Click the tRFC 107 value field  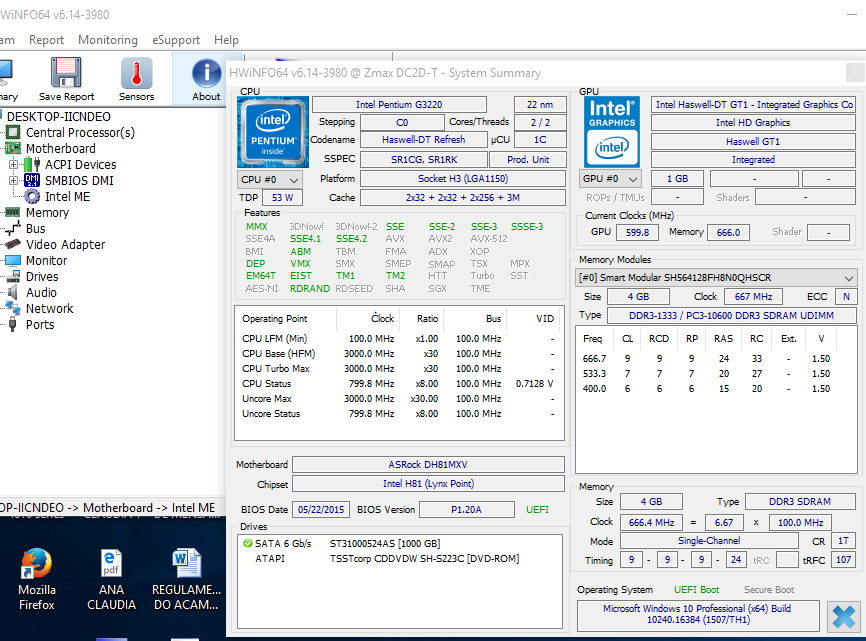click(843, 560)
